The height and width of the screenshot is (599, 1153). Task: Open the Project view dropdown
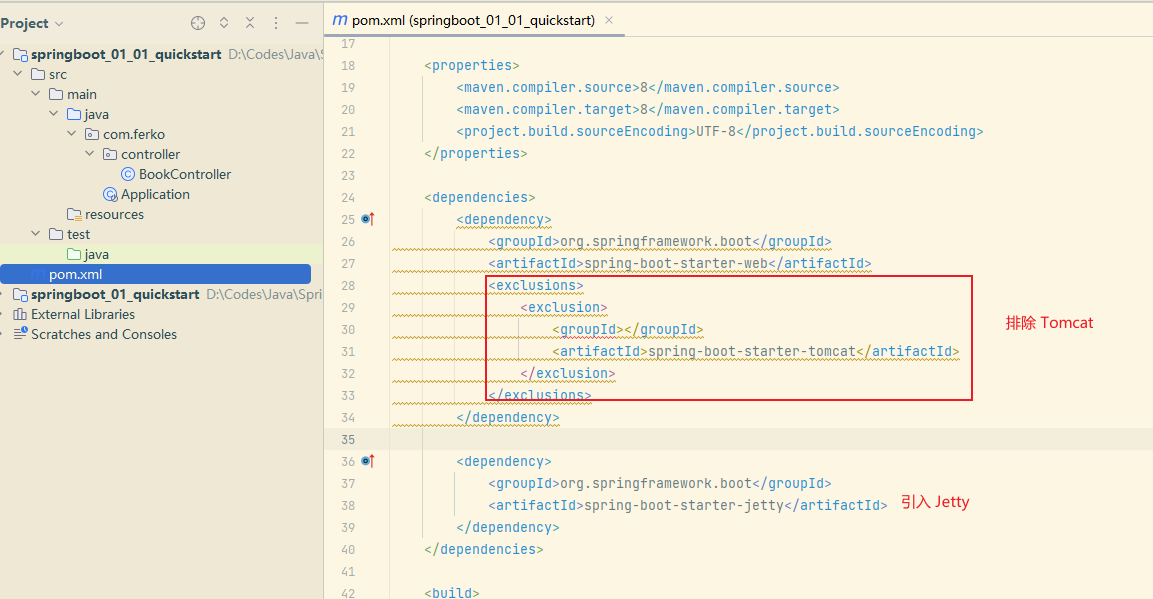pos(32,24)
